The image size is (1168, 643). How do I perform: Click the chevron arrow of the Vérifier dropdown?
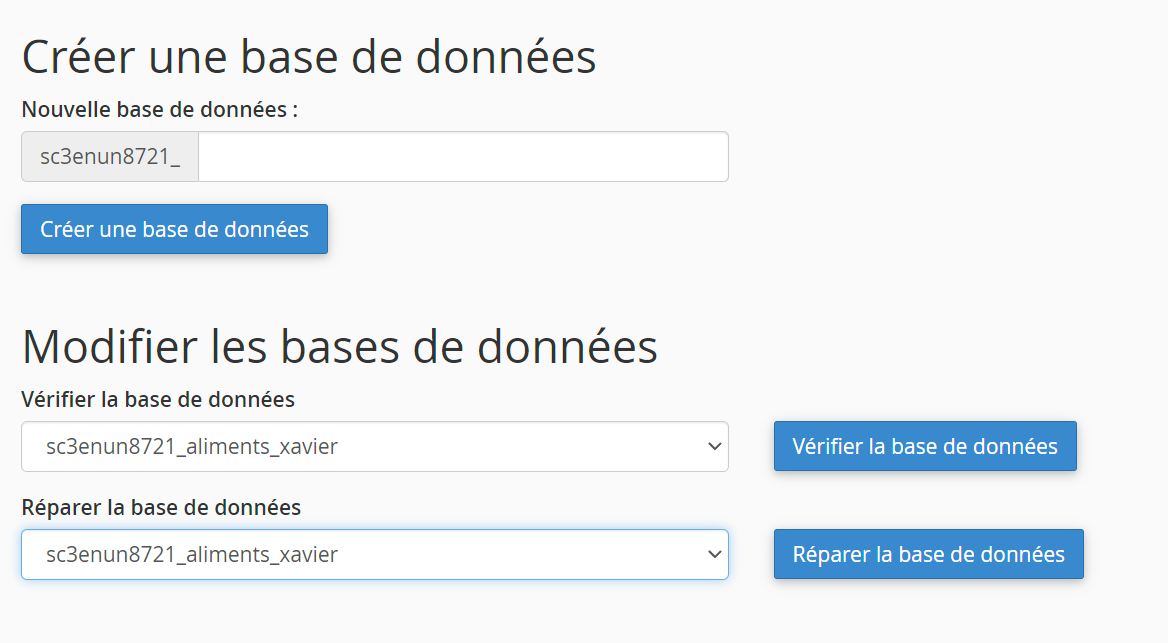714,446
